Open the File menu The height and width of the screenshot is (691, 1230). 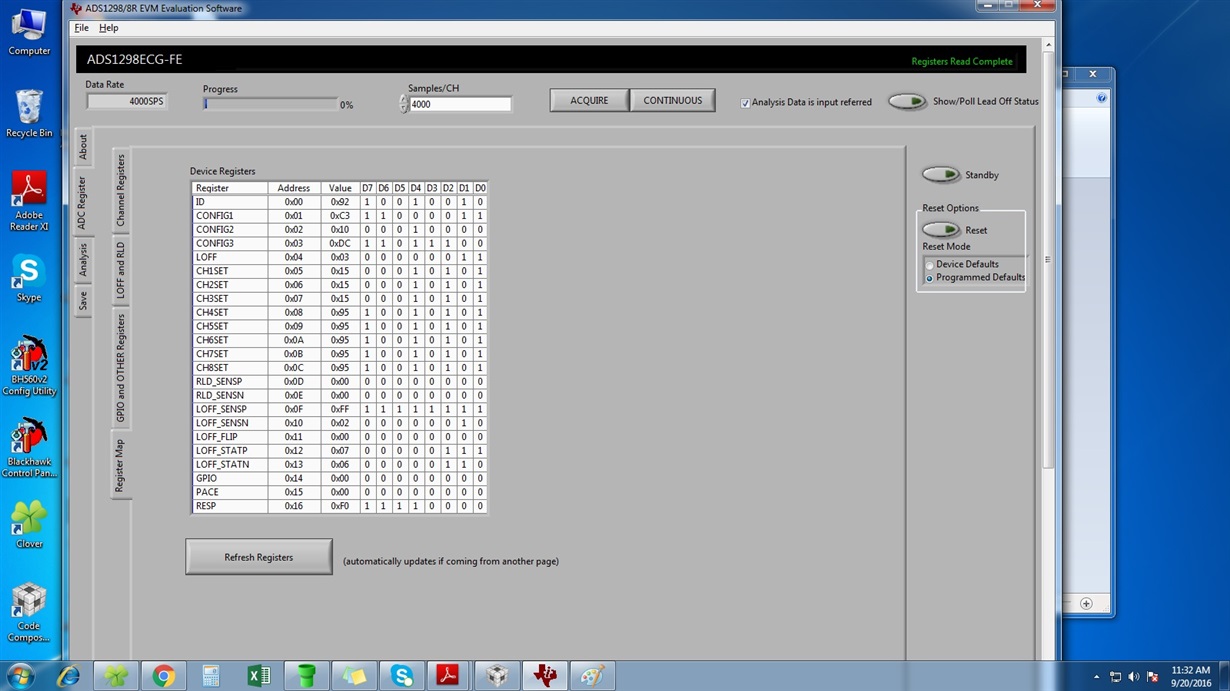coord(82,28)
